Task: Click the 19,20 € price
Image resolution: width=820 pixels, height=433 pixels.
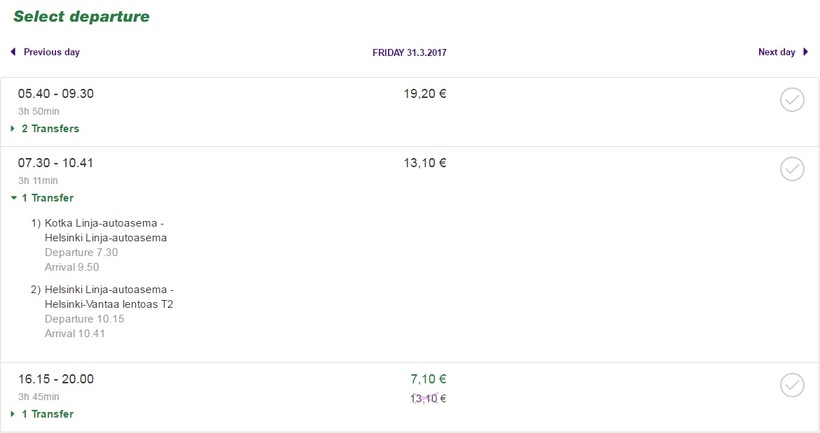Action: pos(425,93)
